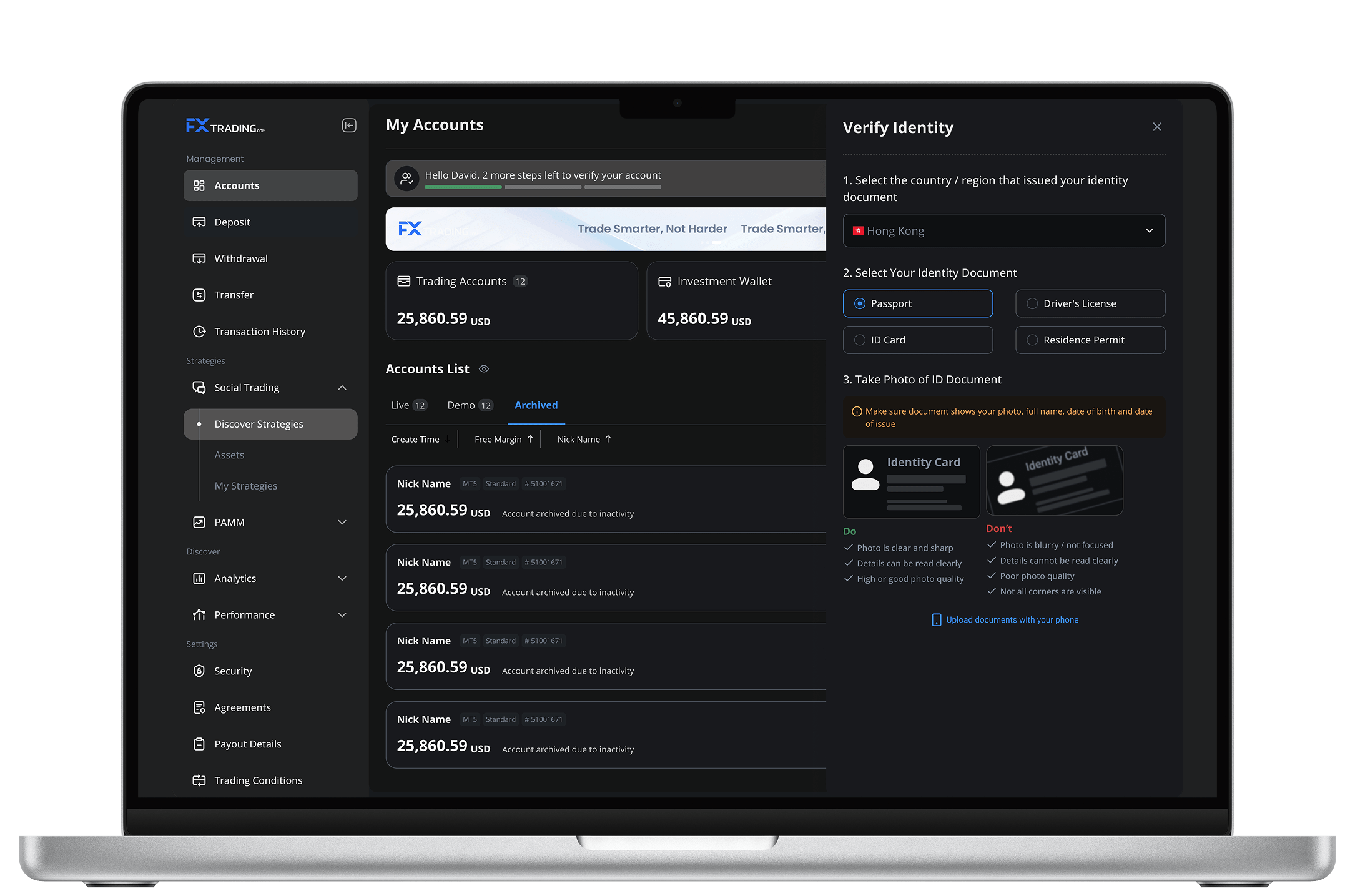
Task: Click the Transaction History clock icon
Action: (199, 332)
